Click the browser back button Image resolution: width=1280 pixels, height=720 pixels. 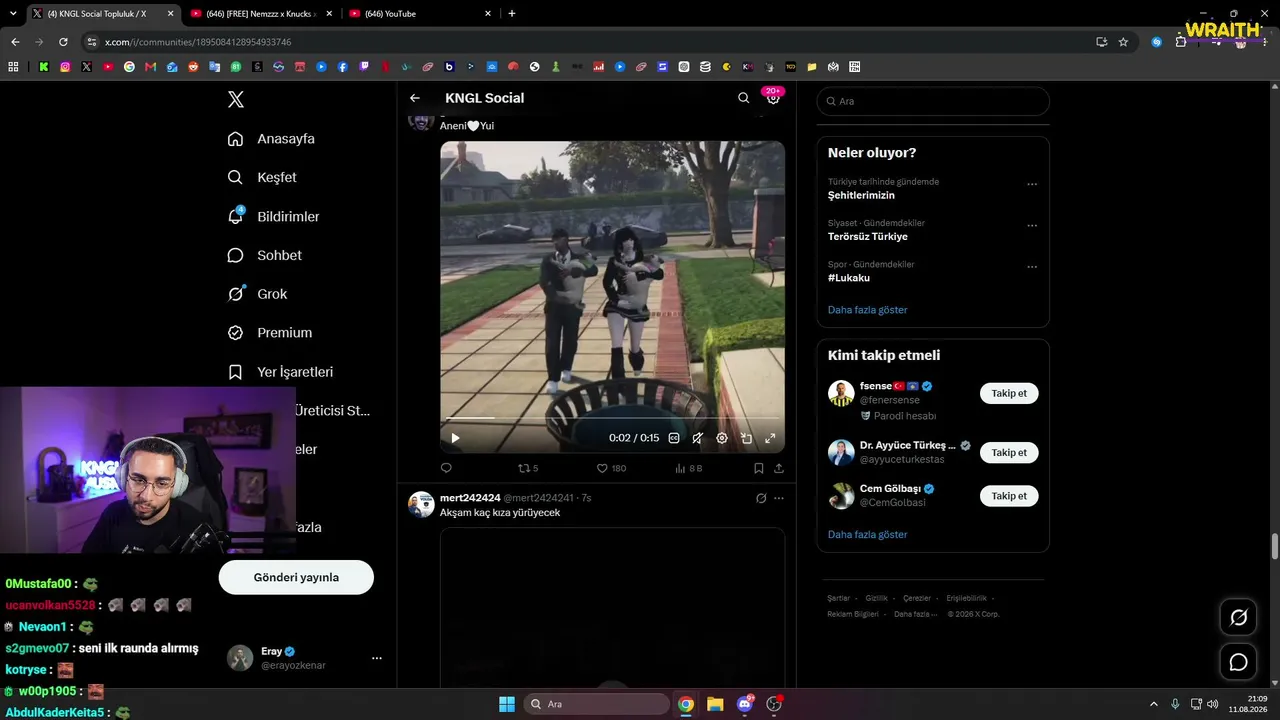click(15, 42)
